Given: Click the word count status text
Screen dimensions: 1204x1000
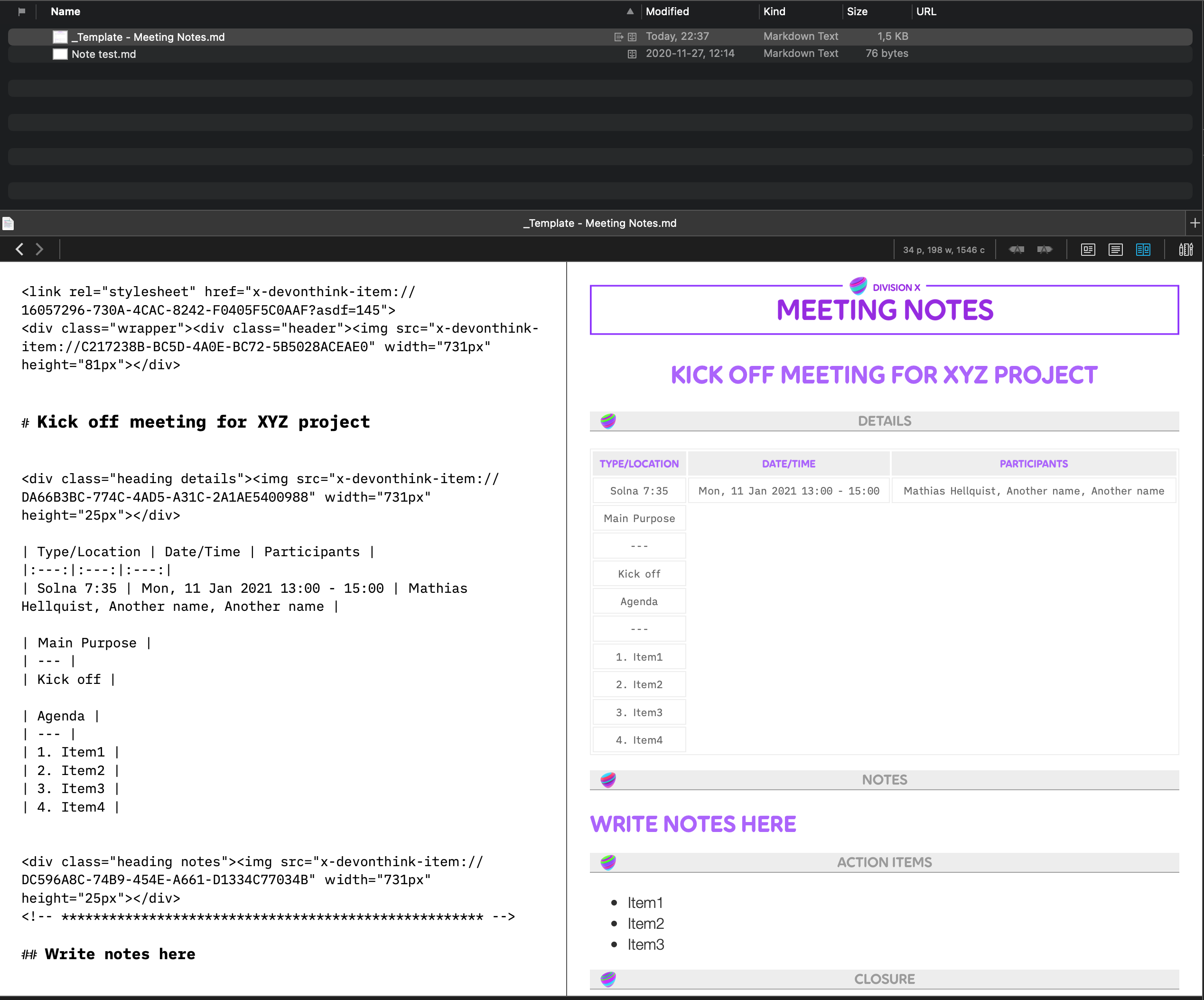Looking at the screenshot, I should (x=943, y=250).
